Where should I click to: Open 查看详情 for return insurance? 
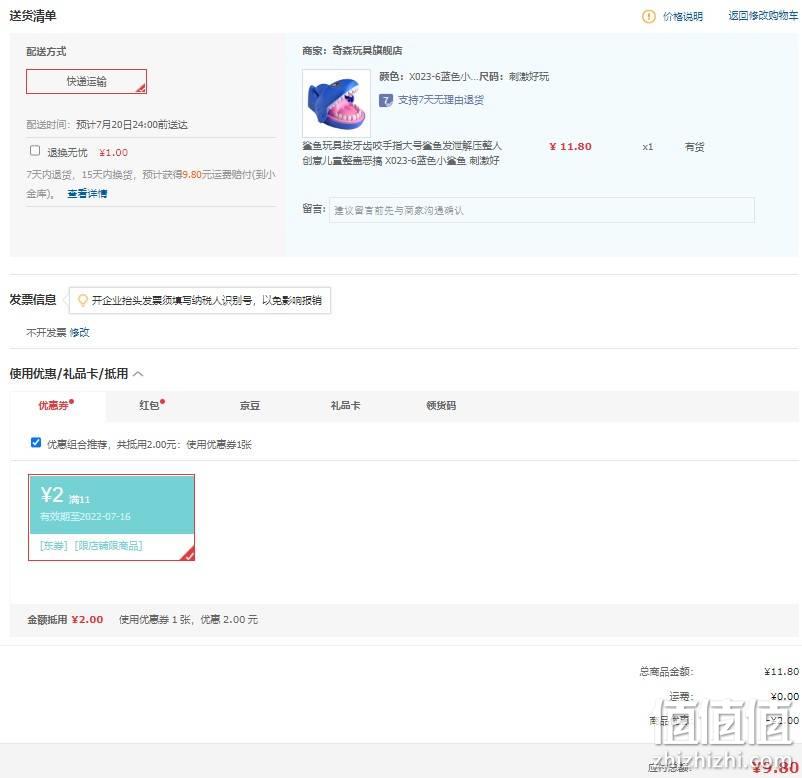[87, 193]
